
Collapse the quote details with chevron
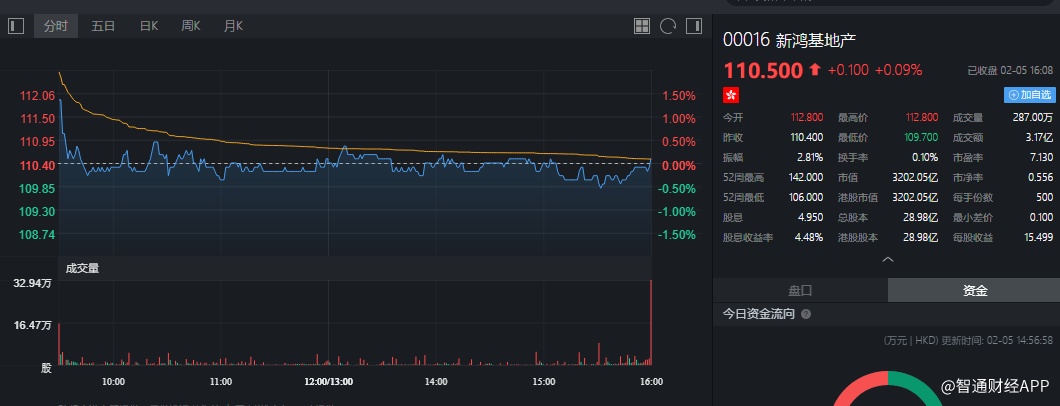pyautogui.click(x=887, y=259)
